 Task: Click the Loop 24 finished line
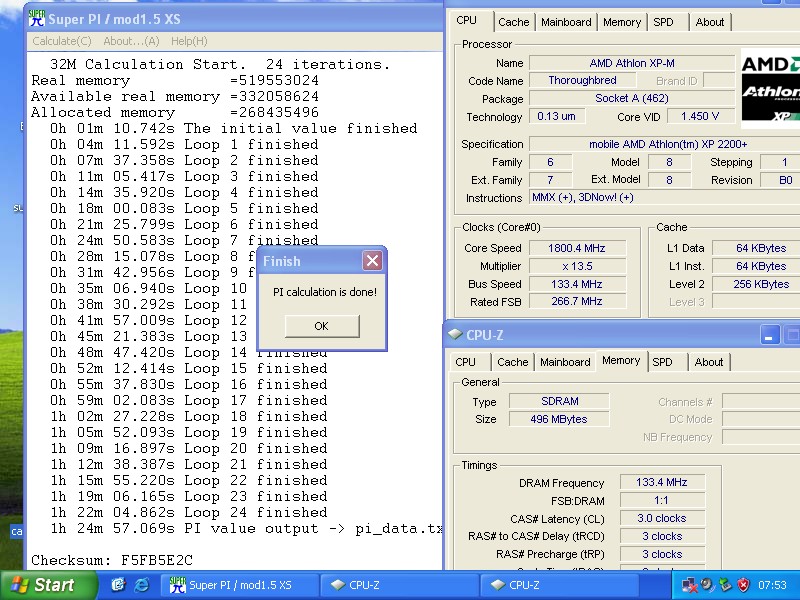(x=189, y=512)
